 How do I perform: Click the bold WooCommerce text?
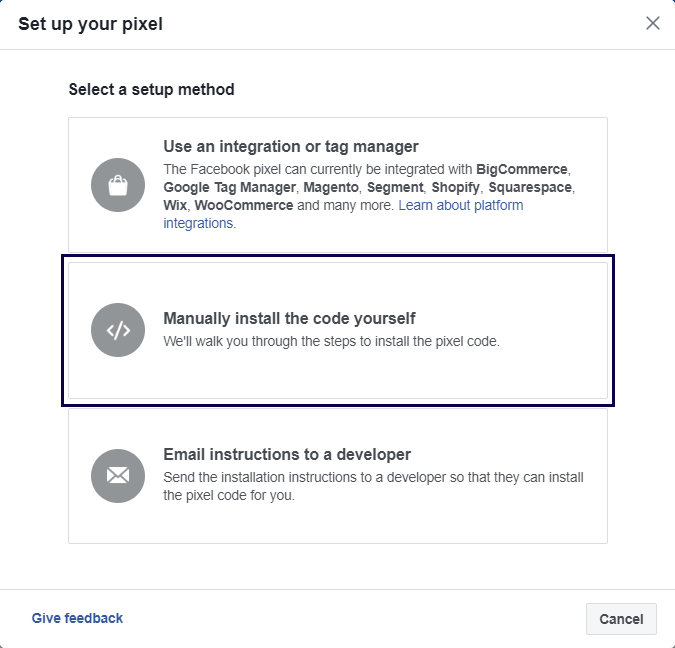[x=244, y=205]
